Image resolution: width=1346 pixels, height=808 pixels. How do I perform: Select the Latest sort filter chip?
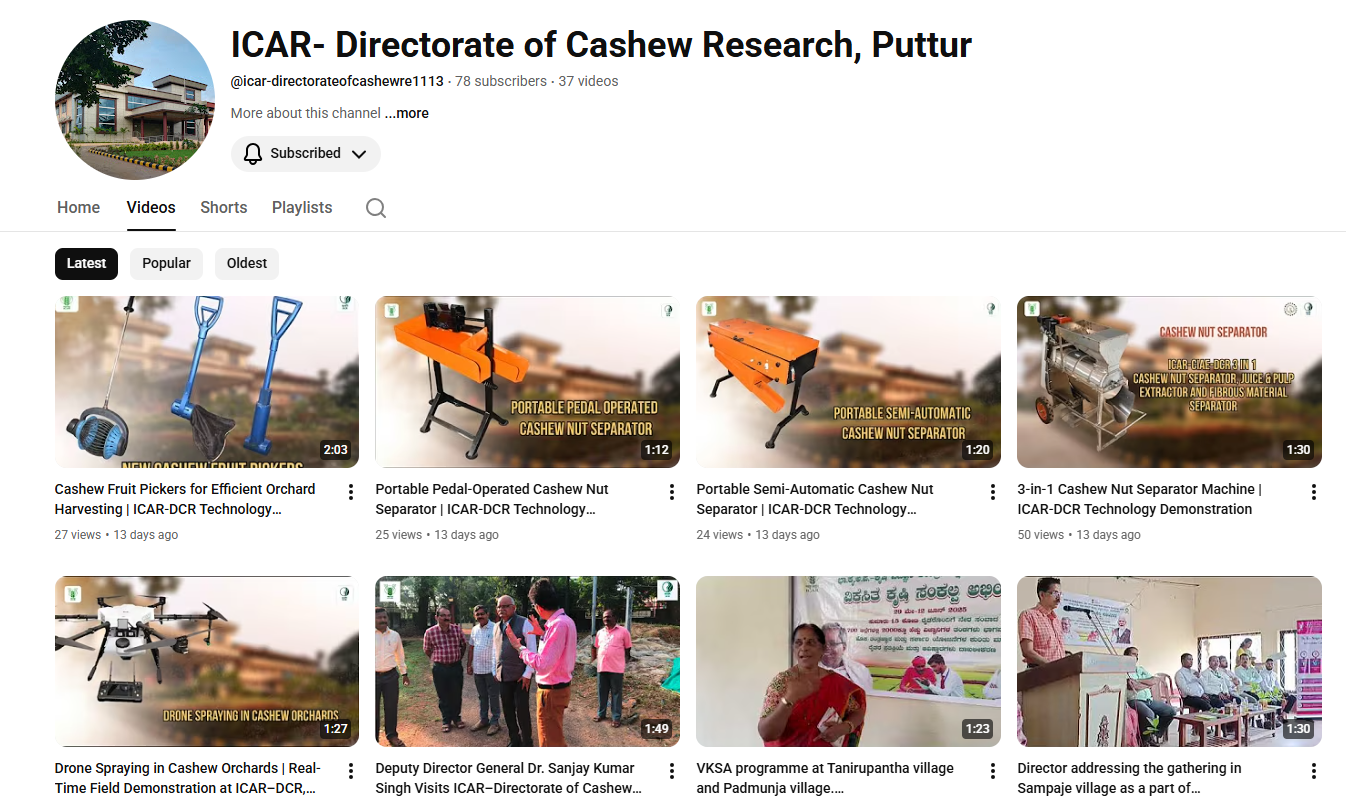click(86, 263)
